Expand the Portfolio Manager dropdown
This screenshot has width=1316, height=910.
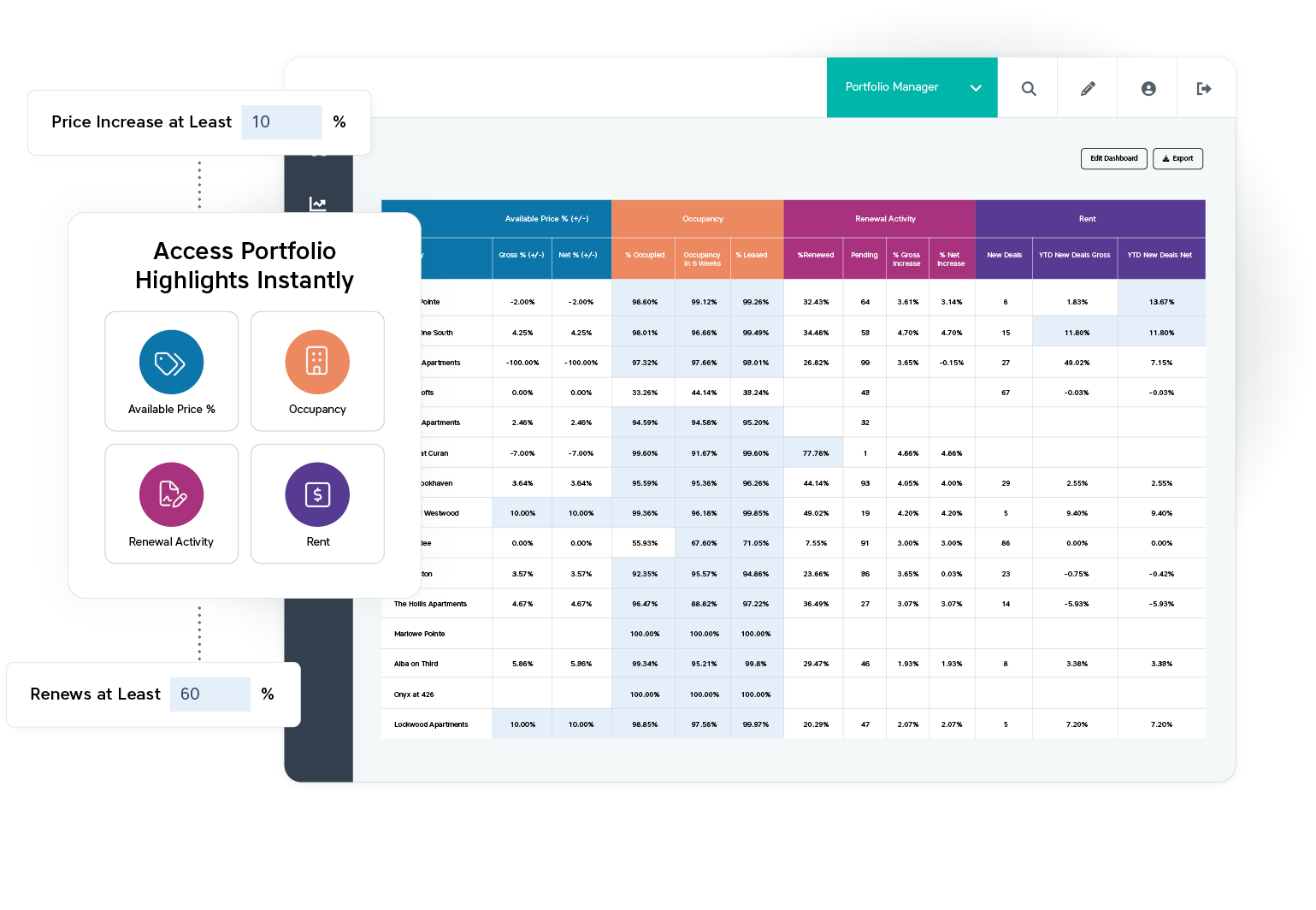click(x=912, y=87)
